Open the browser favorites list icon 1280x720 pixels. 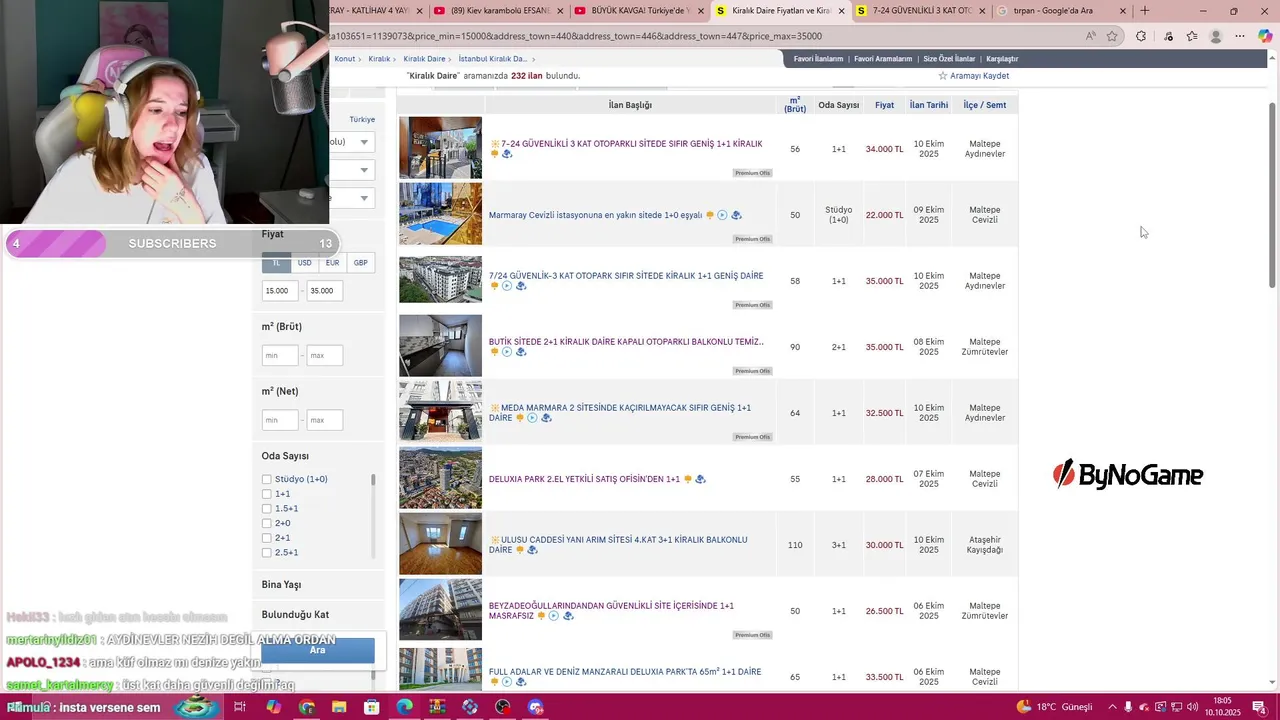click(1192, 36)
